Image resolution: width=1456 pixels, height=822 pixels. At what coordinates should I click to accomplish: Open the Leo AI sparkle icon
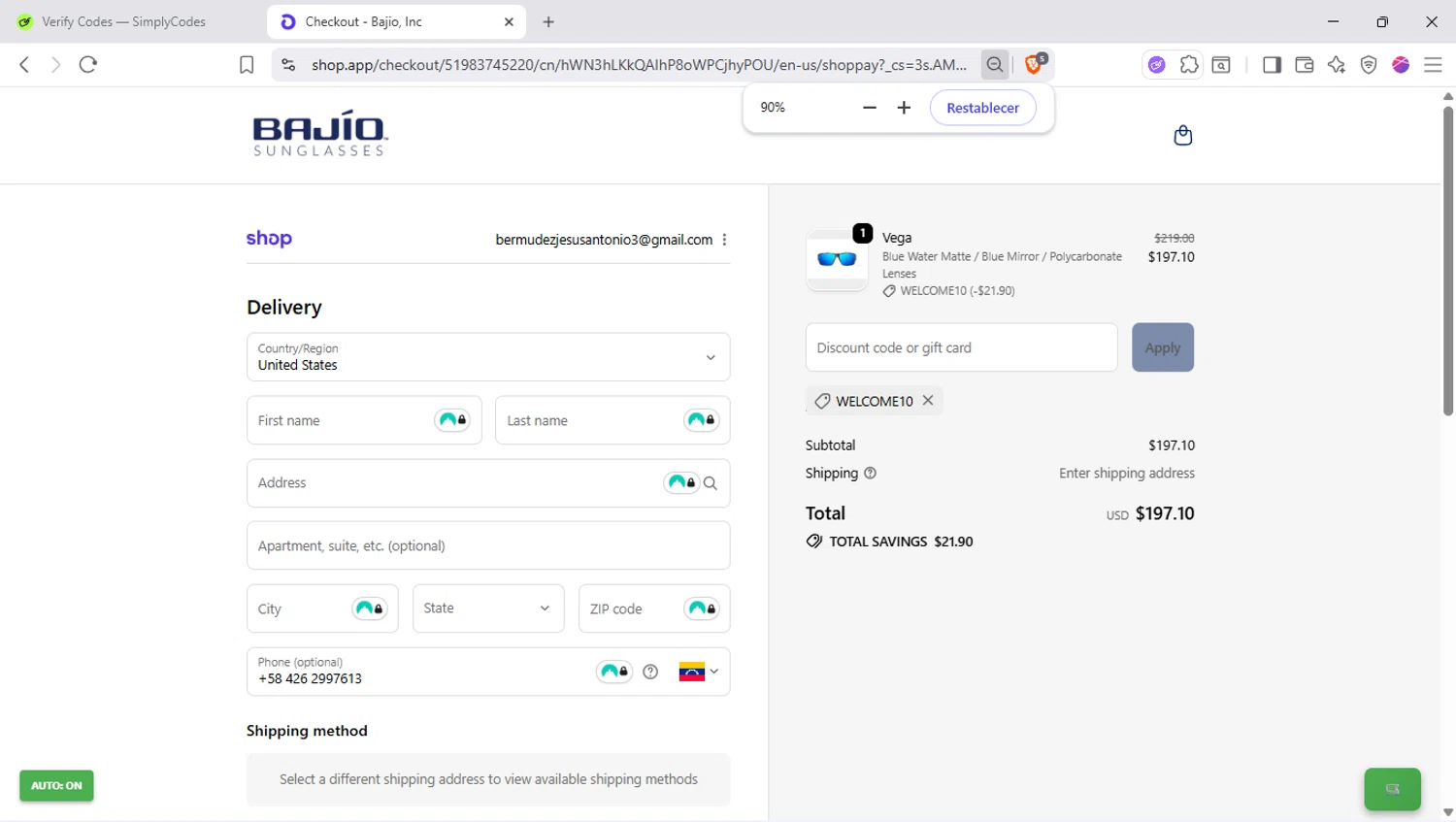click(x=1337, y=65)
